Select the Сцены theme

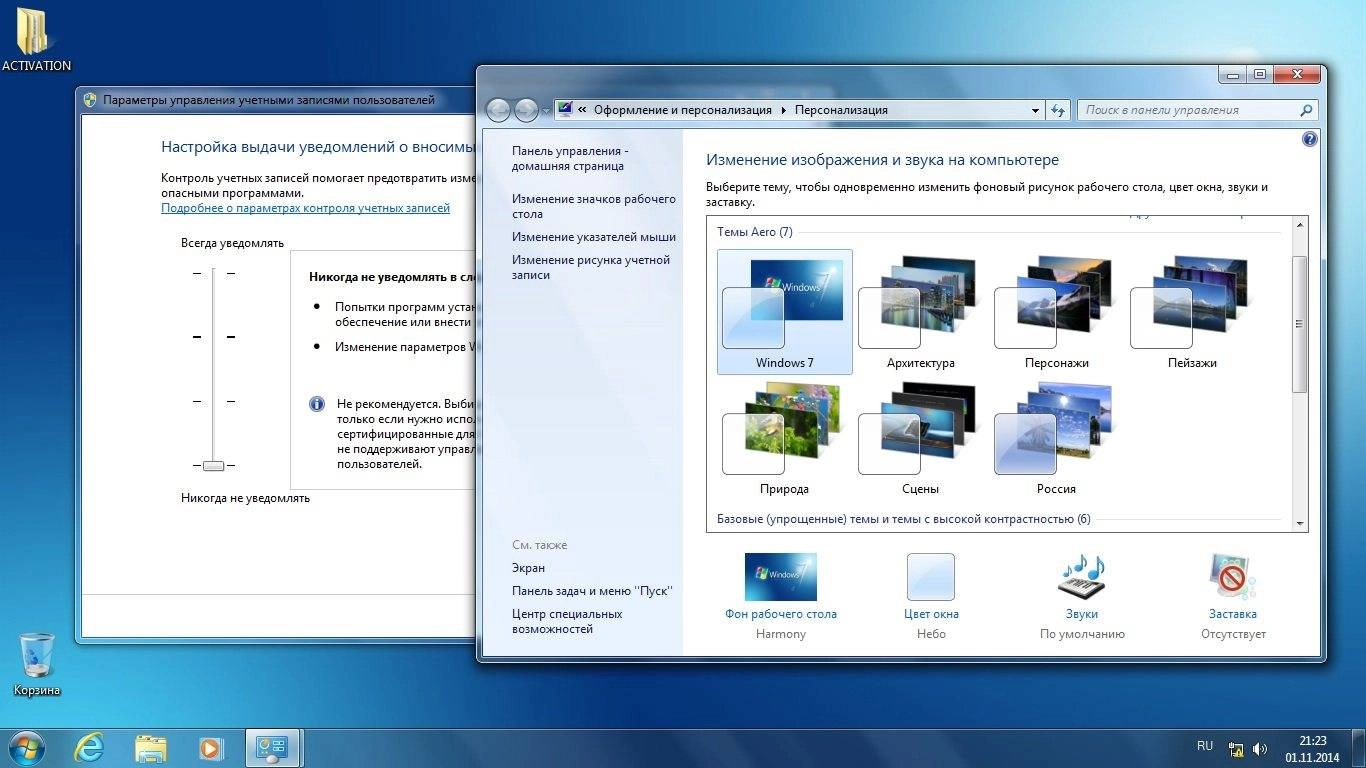point(921,438)
